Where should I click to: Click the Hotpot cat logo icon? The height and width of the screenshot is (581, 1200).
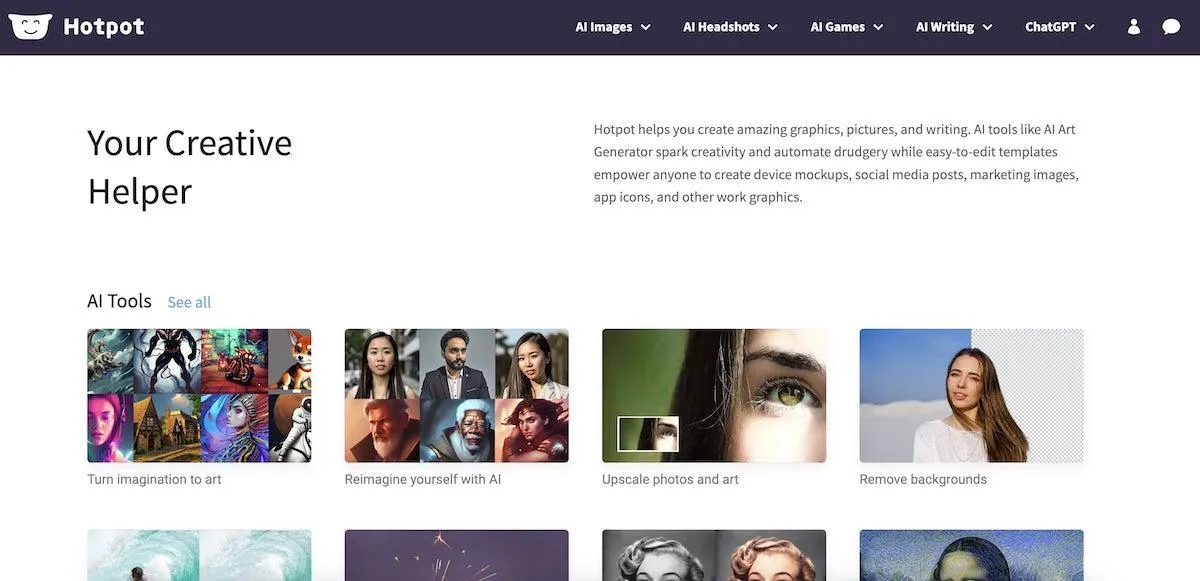coord(30,26)
